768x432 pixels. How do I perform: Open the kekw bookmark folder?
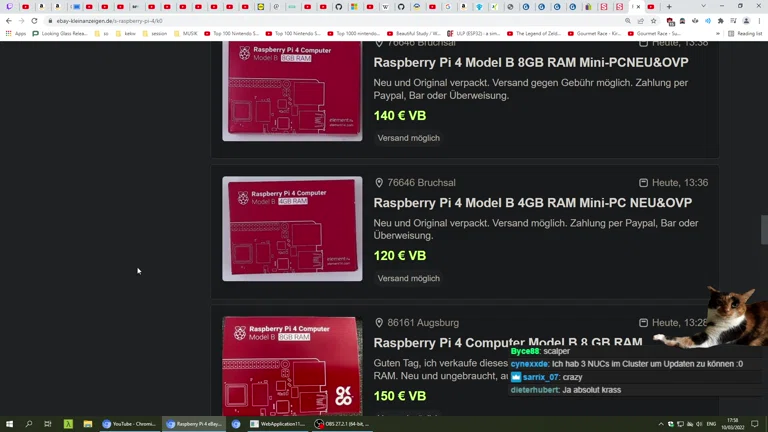[x=125, y=34]
